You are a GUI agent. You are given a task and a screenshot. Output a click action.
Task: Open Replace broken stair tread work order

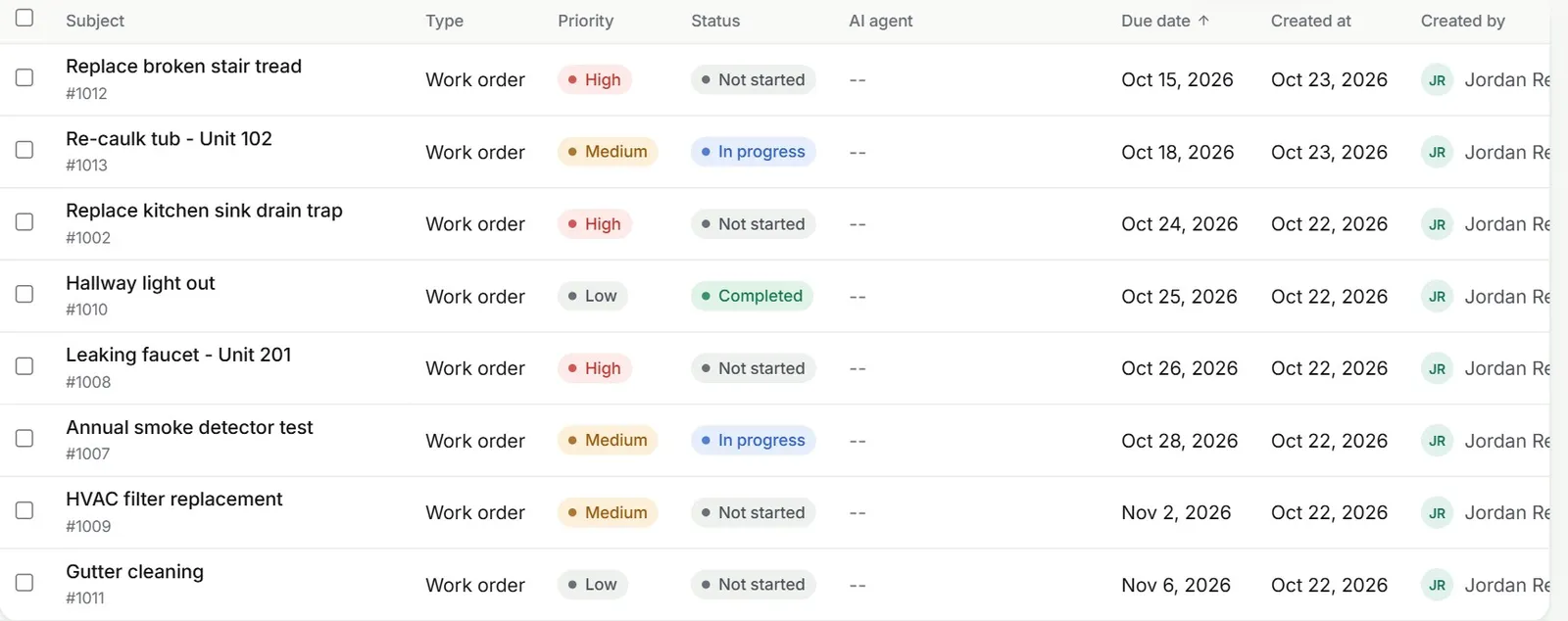point(183,67)
